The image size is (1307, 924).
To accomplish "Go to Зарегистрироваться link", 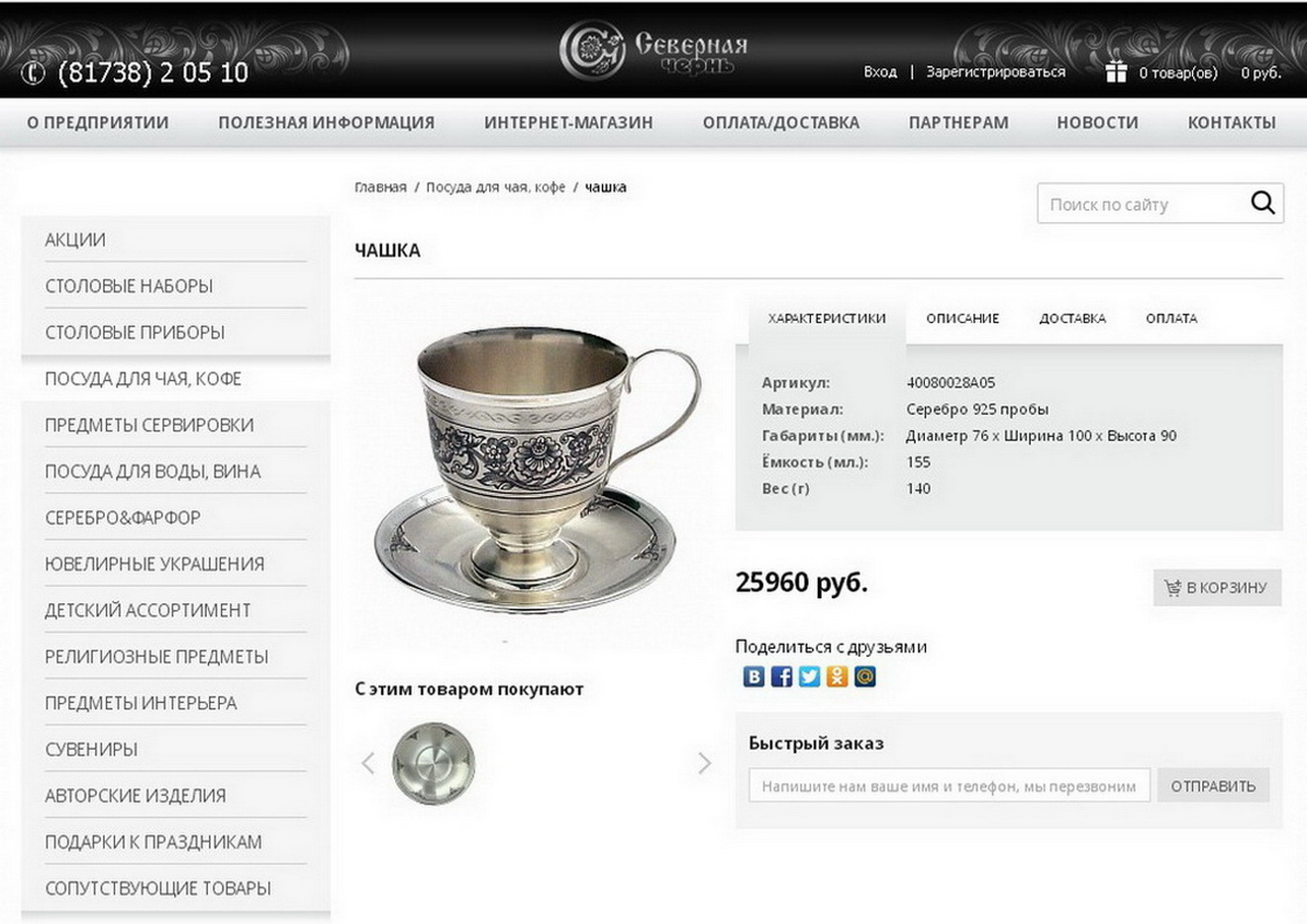I will tap(995, 72).
